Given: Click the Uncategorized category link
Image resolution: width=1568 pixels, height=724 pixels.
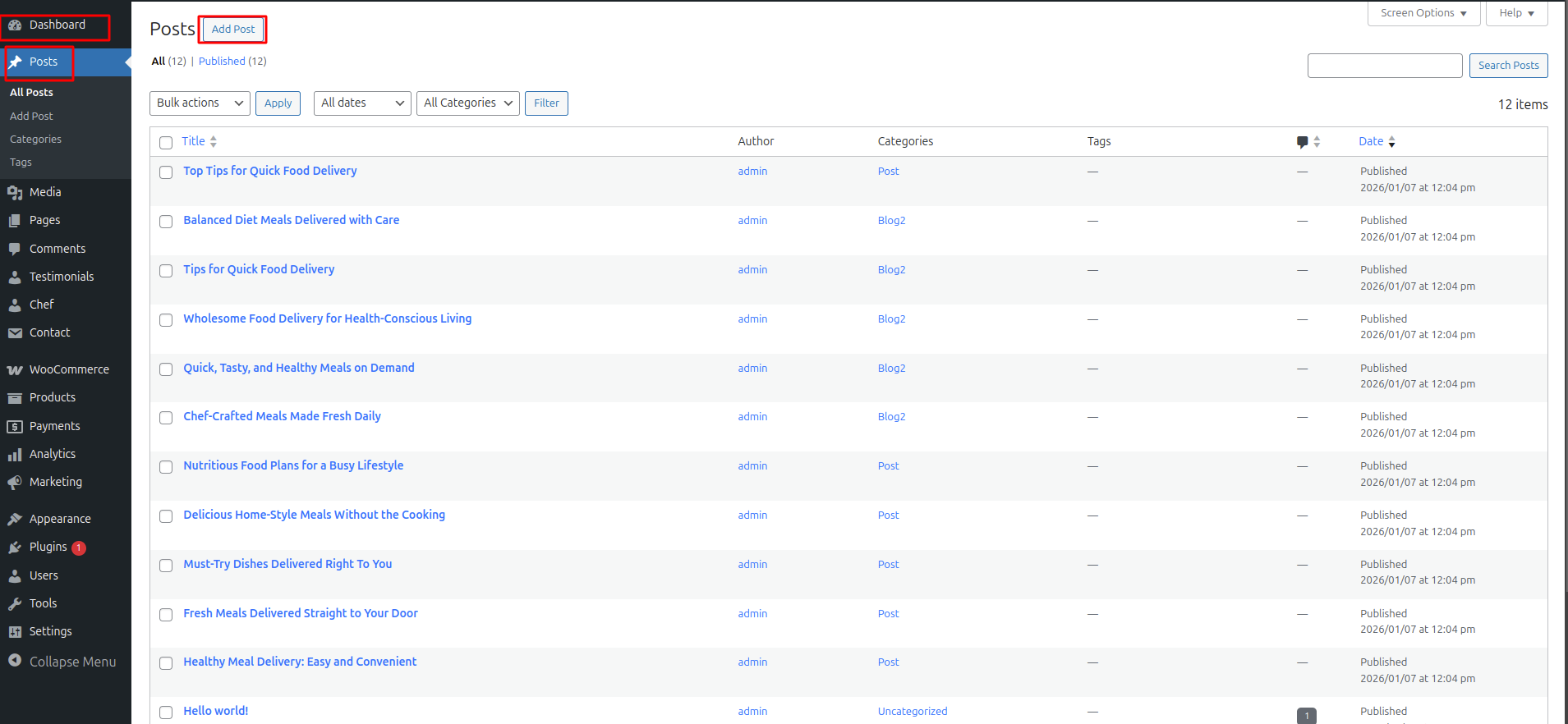Looking at the screenshot, I should 912,712.
